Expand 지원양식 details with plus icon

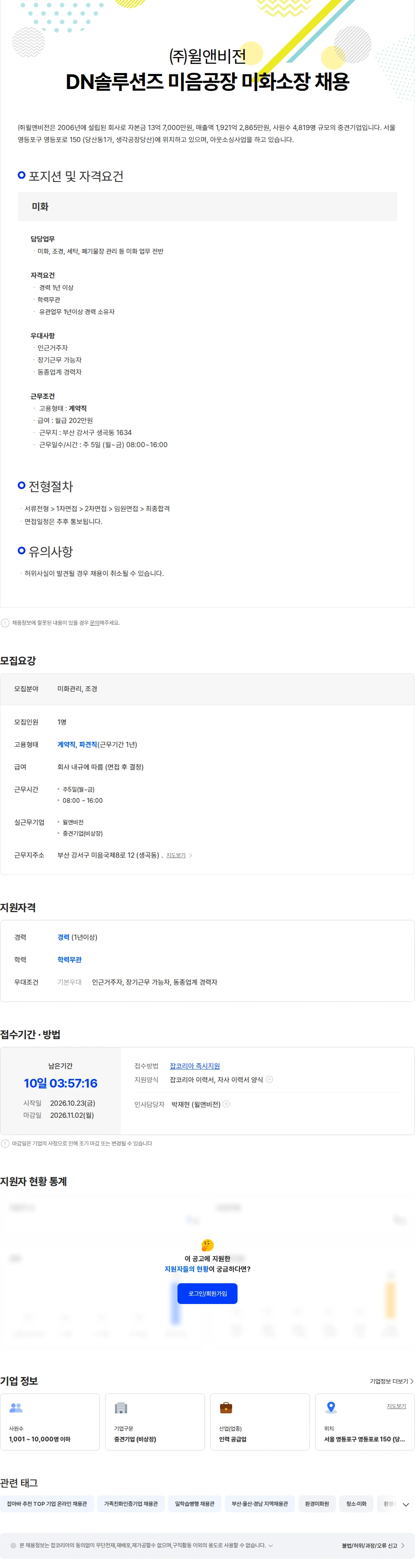click(269, 1079)
